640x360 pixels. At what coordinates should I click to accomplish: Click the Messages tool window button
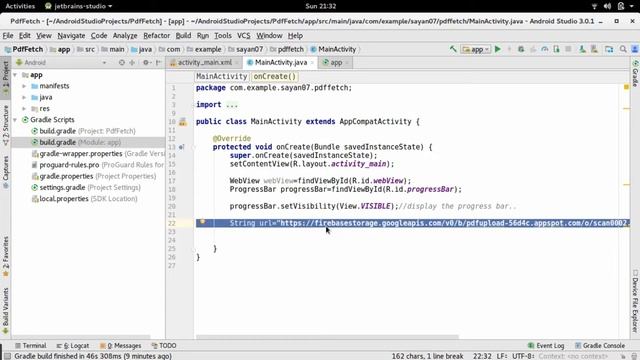121,345
